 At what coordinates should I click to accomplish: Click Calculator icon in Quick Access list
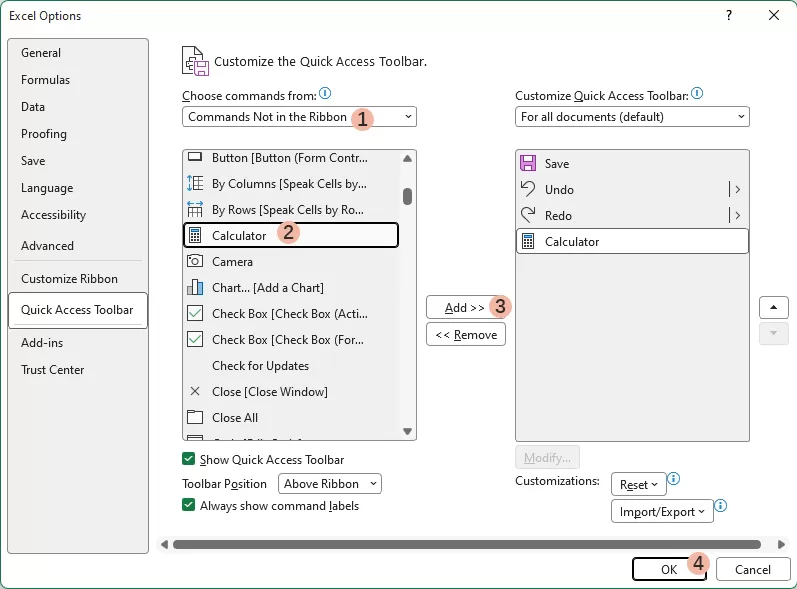[528, 241]
